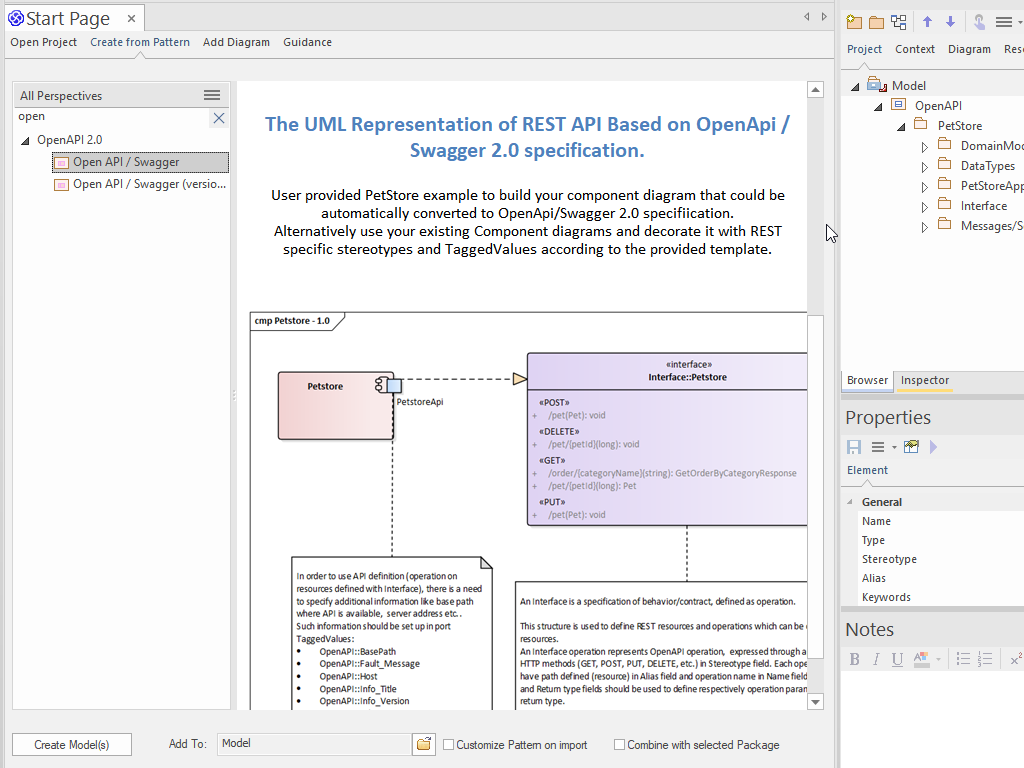The width and height of the screenshot is (1024, 768).
Task: Enable Combine with selected Package checkbox
Action: click(x=619, y=744)
